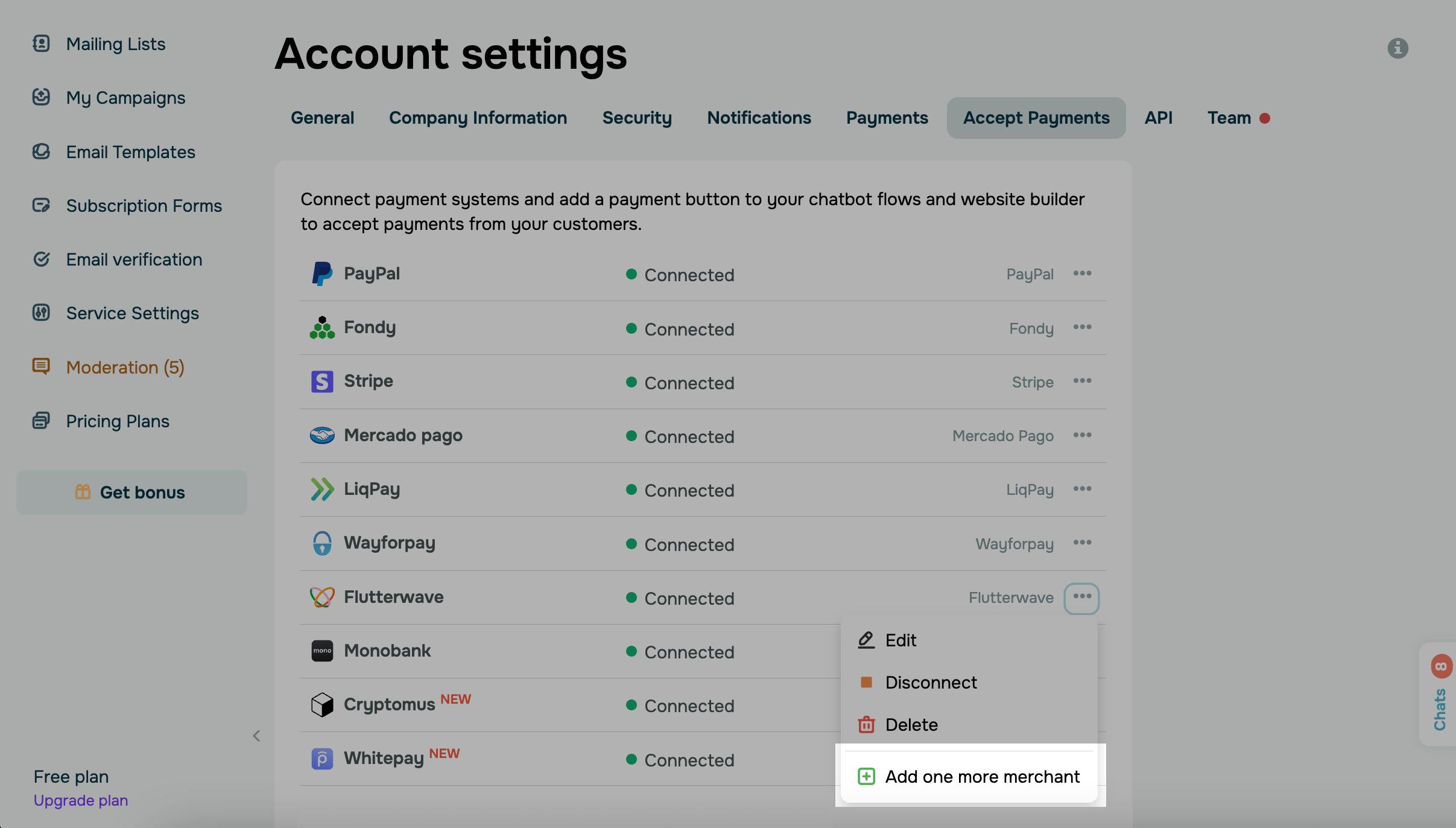Go to Email verification in sidebar
The width and height of the screenshot is (1456, 828).
pyautogui.click(x=134, y=260)
